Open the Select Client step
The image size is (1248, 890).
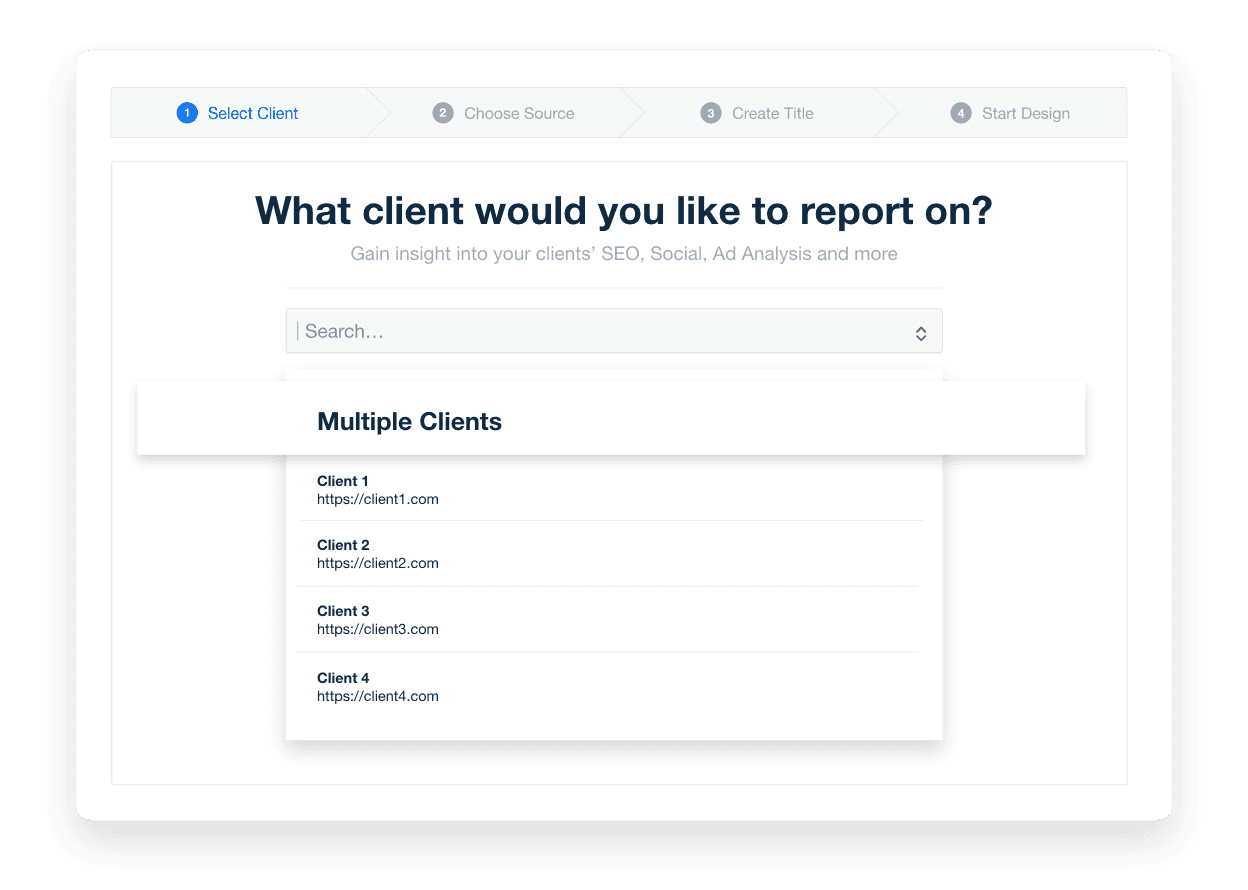253,113
